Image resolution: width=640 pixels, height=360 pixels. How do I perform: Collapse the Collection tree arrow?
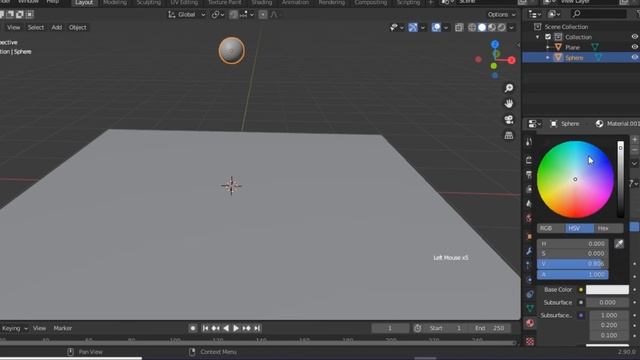tap(538, 37)
